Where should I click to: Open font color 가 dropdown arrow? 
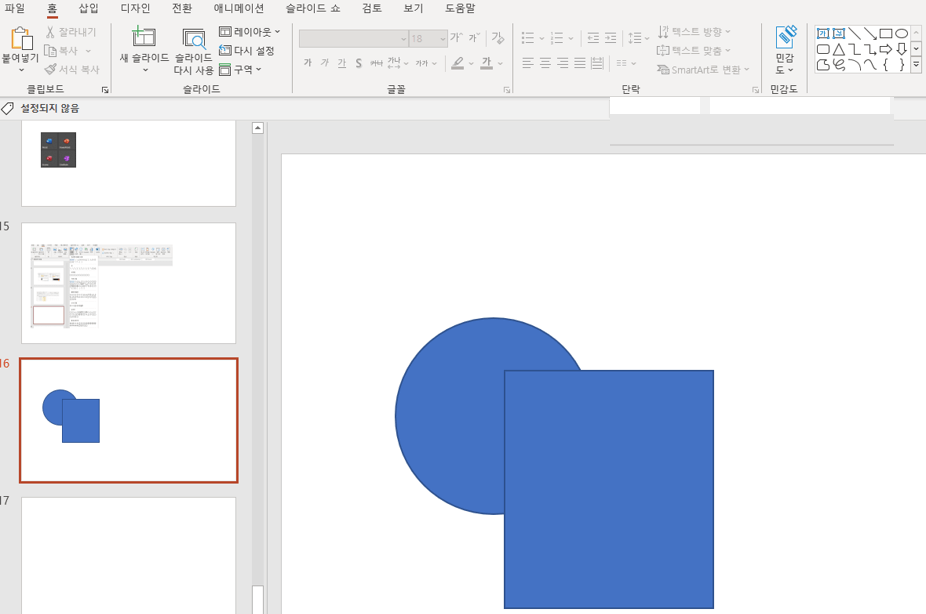click(500, 63)
